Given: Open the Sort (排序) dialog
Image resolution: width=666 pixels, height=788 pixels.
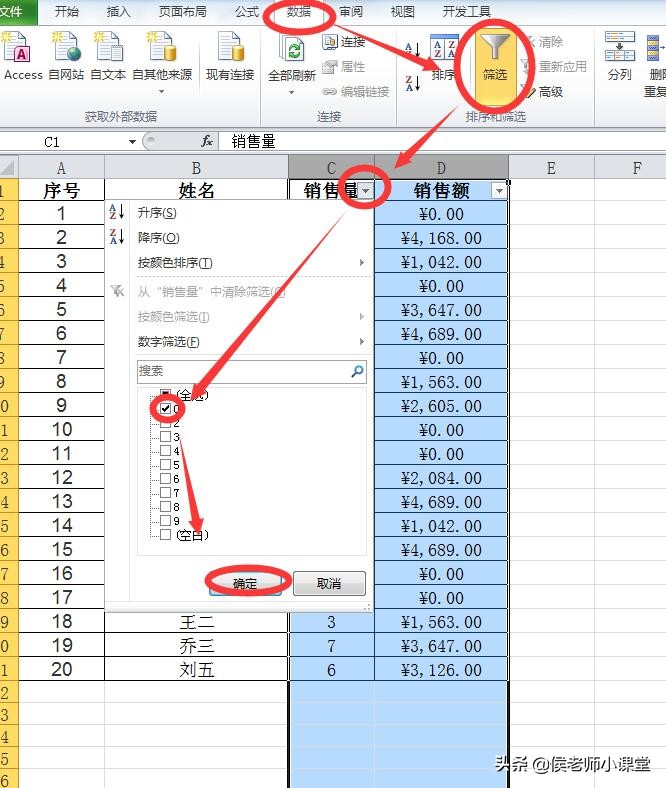Looking at the screenshot, I should click(444, 58).
